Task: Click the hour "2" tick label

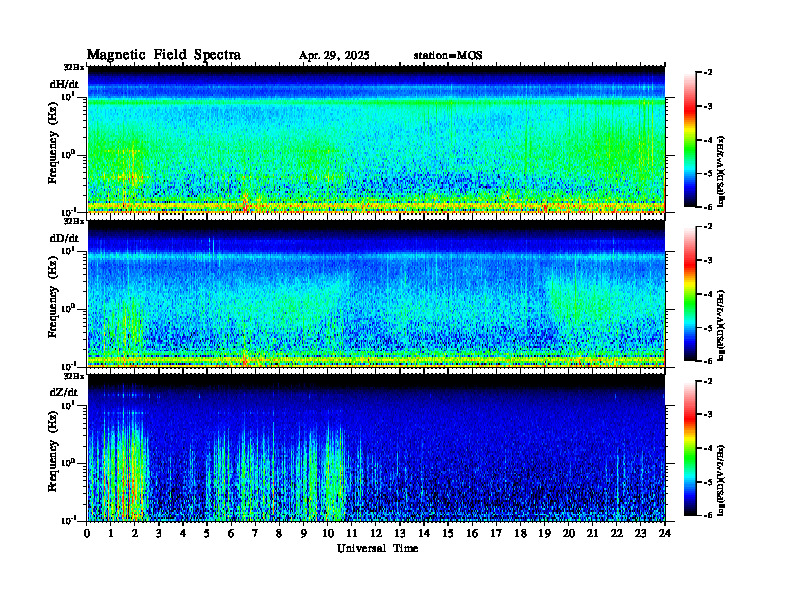Action: click(x=135, y=533)
